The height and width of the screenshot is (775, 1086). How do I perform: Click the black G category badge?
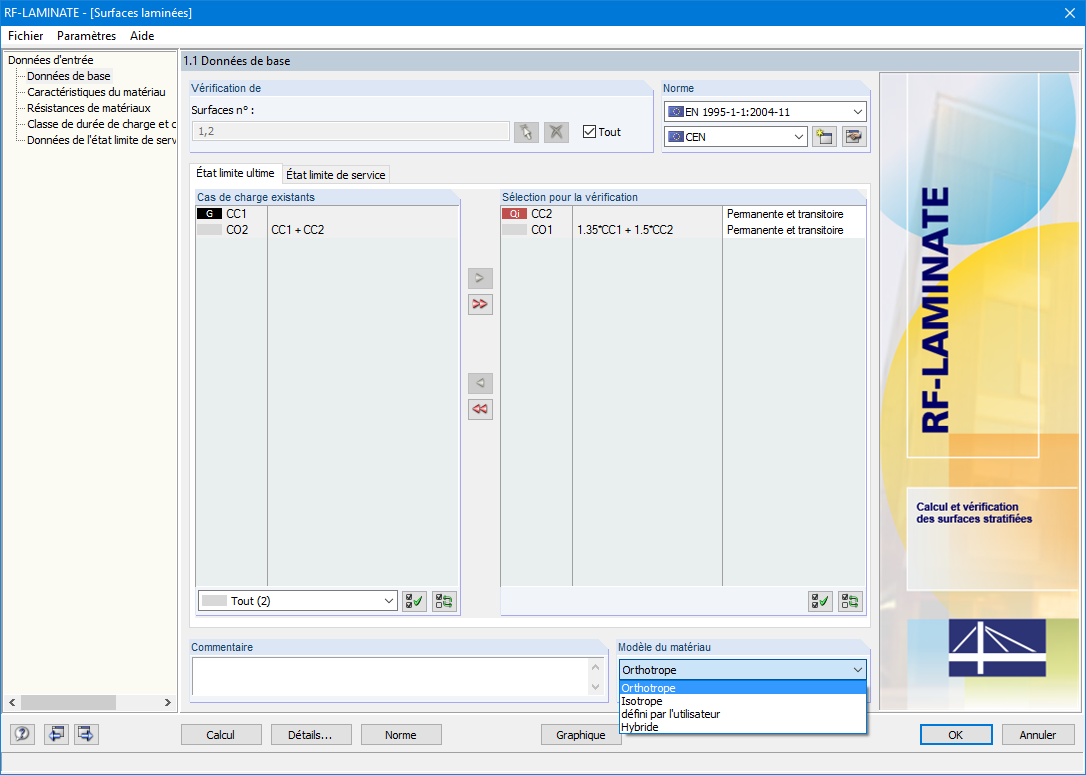pos(209,214)
